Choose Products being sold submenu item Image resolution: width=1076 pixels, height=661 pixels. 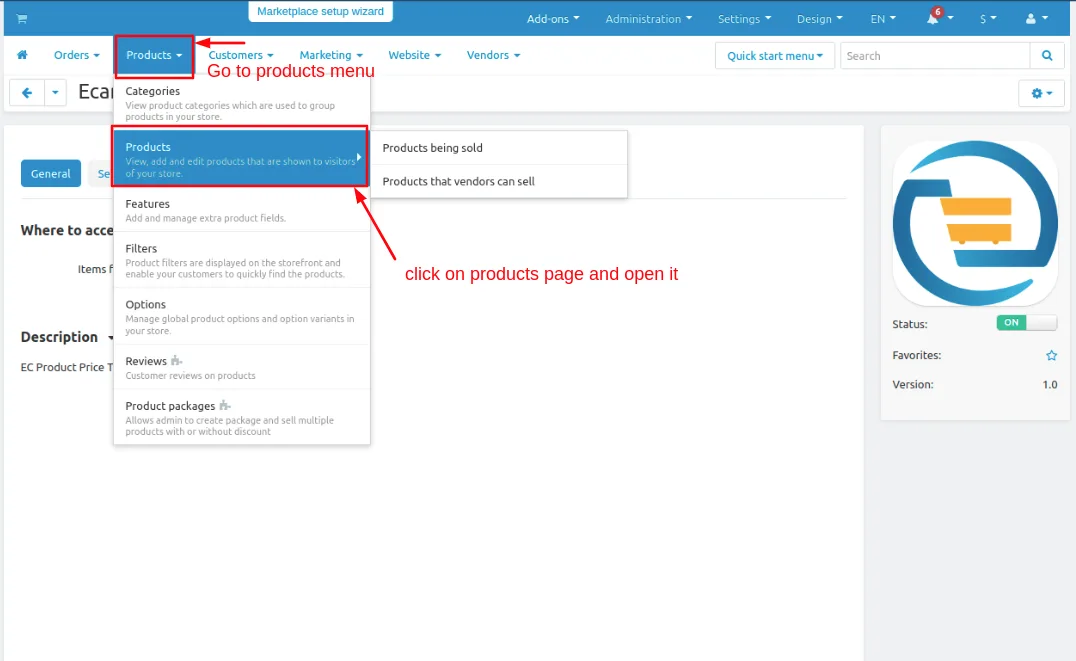tap(499, 148)
